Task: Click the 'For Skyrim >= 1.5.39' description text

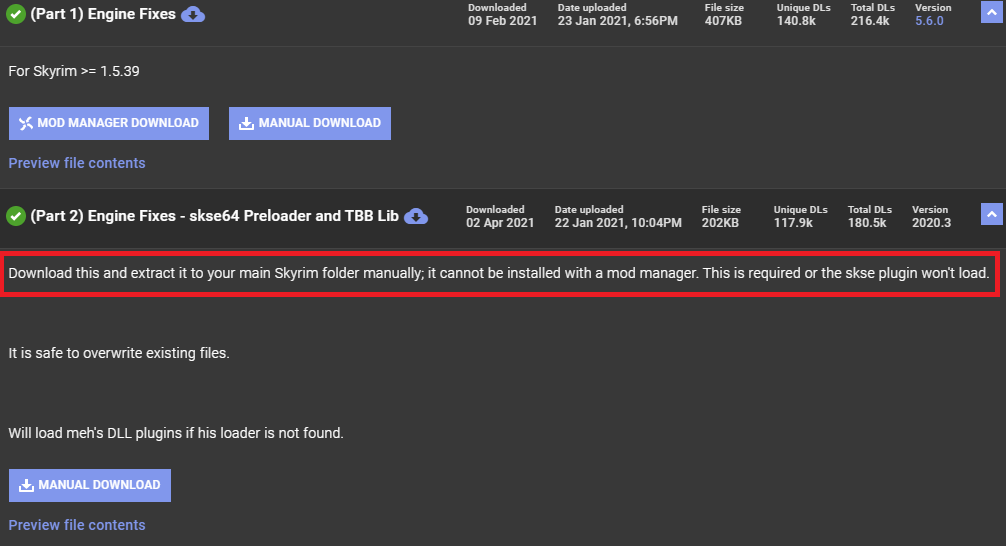Action: [74, 71]
